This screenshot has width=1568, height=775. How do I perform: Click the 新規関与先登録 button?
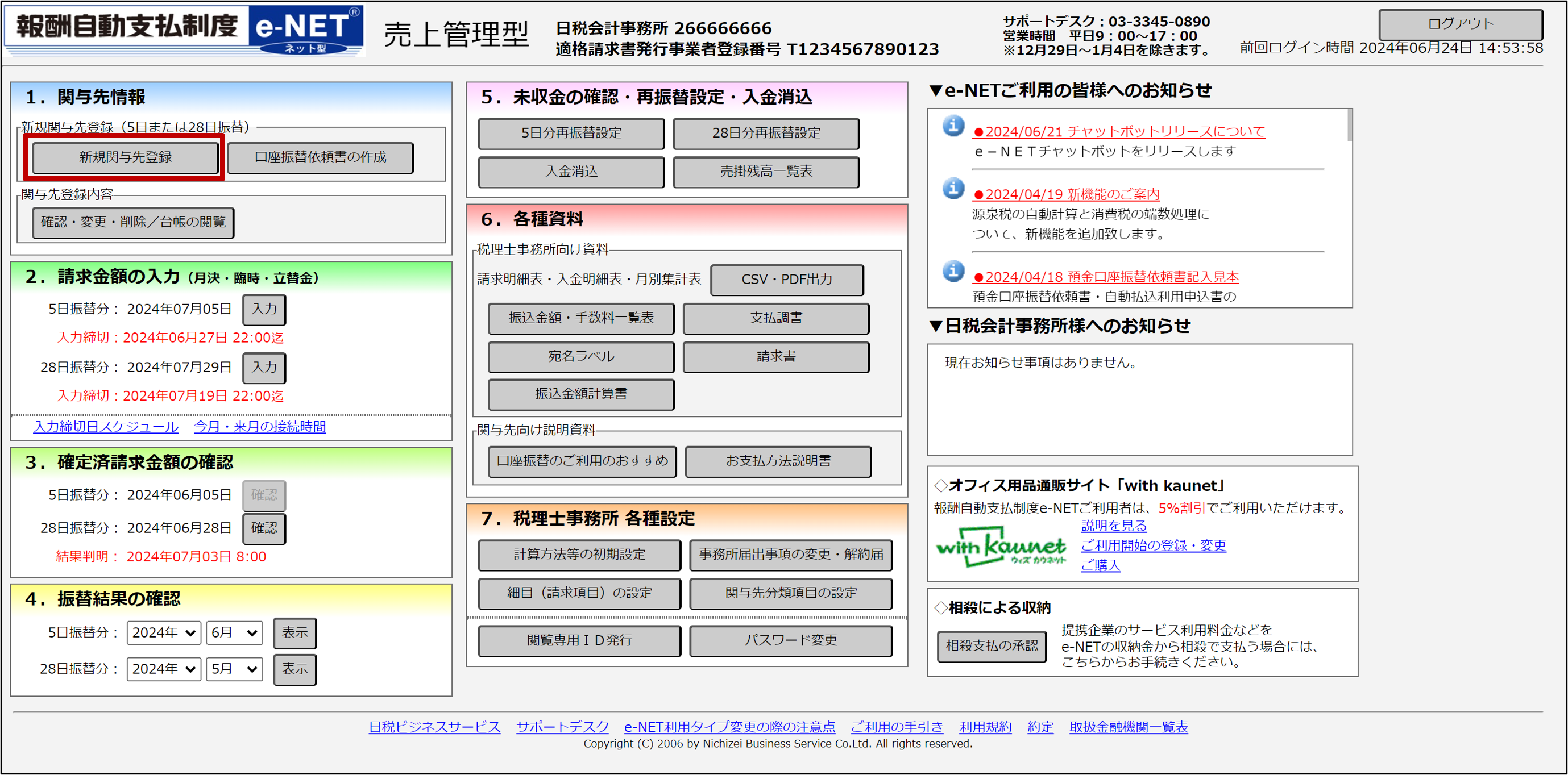(125, 157)
